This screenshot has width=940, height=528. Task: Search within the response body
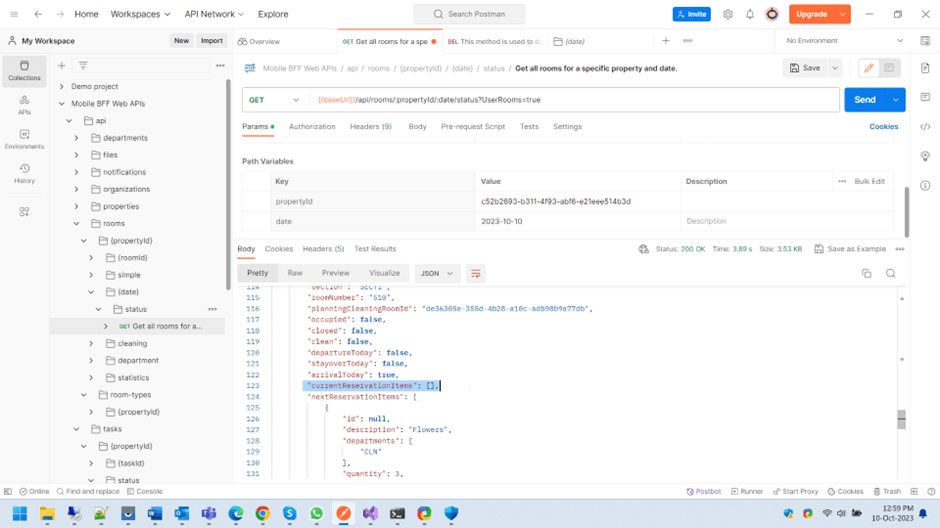click(891, 273)
